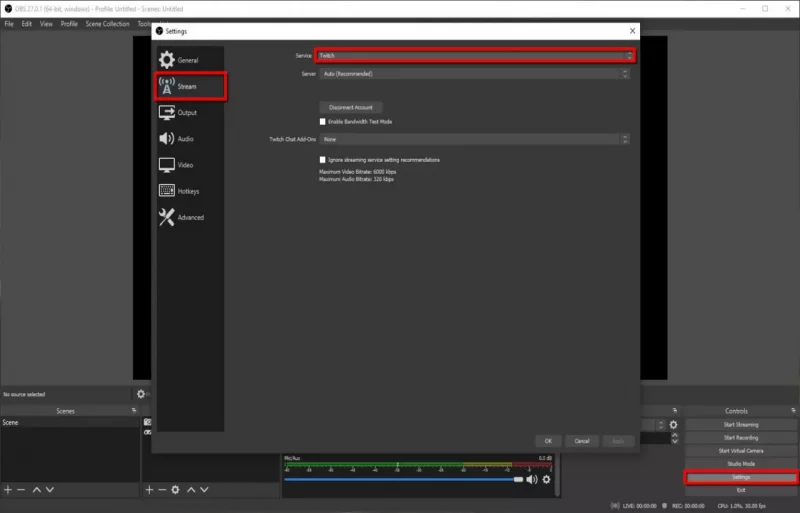
Task: Expand the Service dropdown showing Twitch
Action: click(474, 56)
